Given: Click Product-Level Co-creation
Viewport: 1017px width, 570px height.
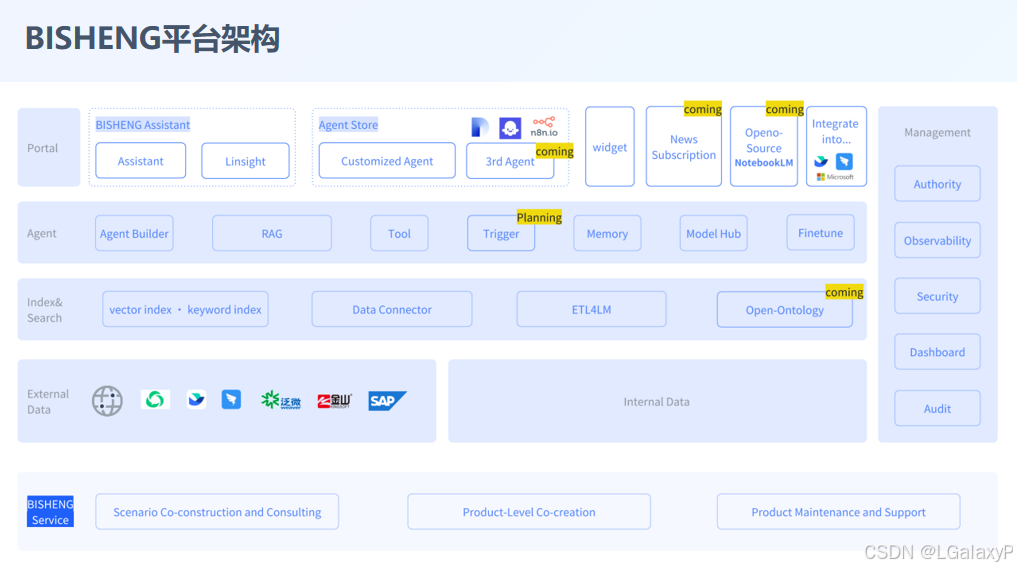Looking at the screenshot, I should (529, 512).
